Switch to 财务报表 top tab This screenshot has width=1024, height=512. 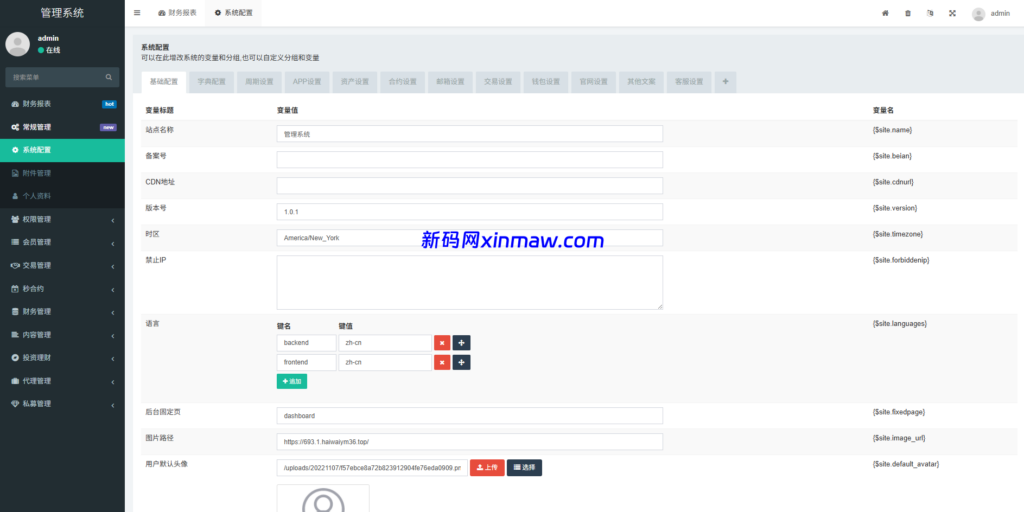[x=177, y=13]
